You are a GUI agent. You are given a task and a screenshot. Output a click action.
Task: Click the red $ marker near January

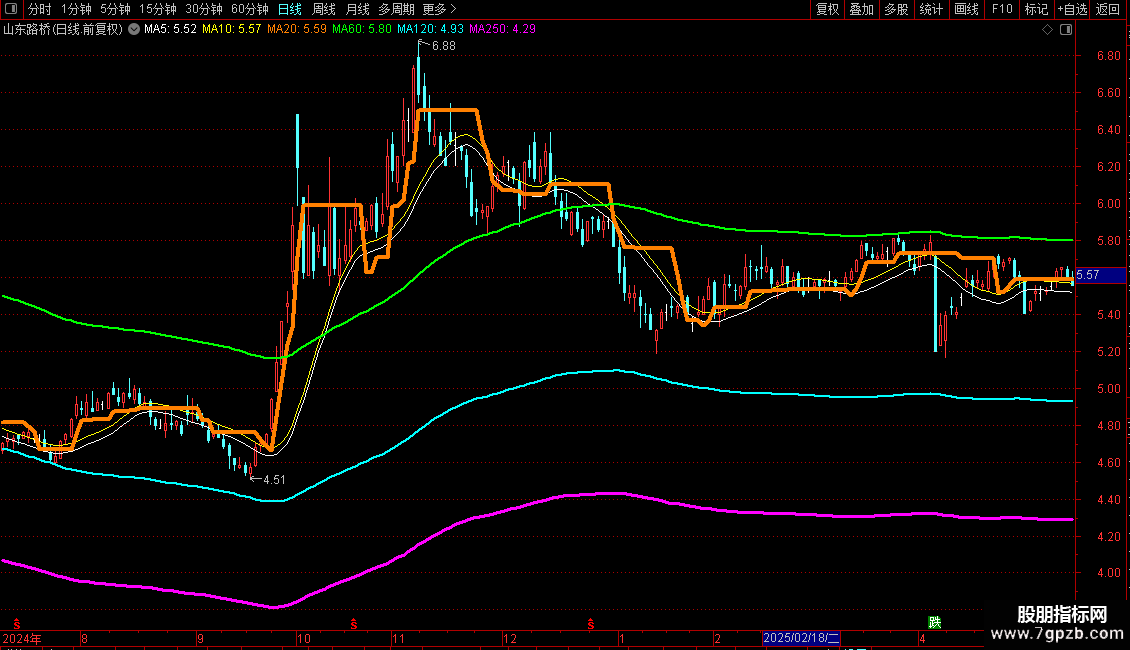(592, 623)
